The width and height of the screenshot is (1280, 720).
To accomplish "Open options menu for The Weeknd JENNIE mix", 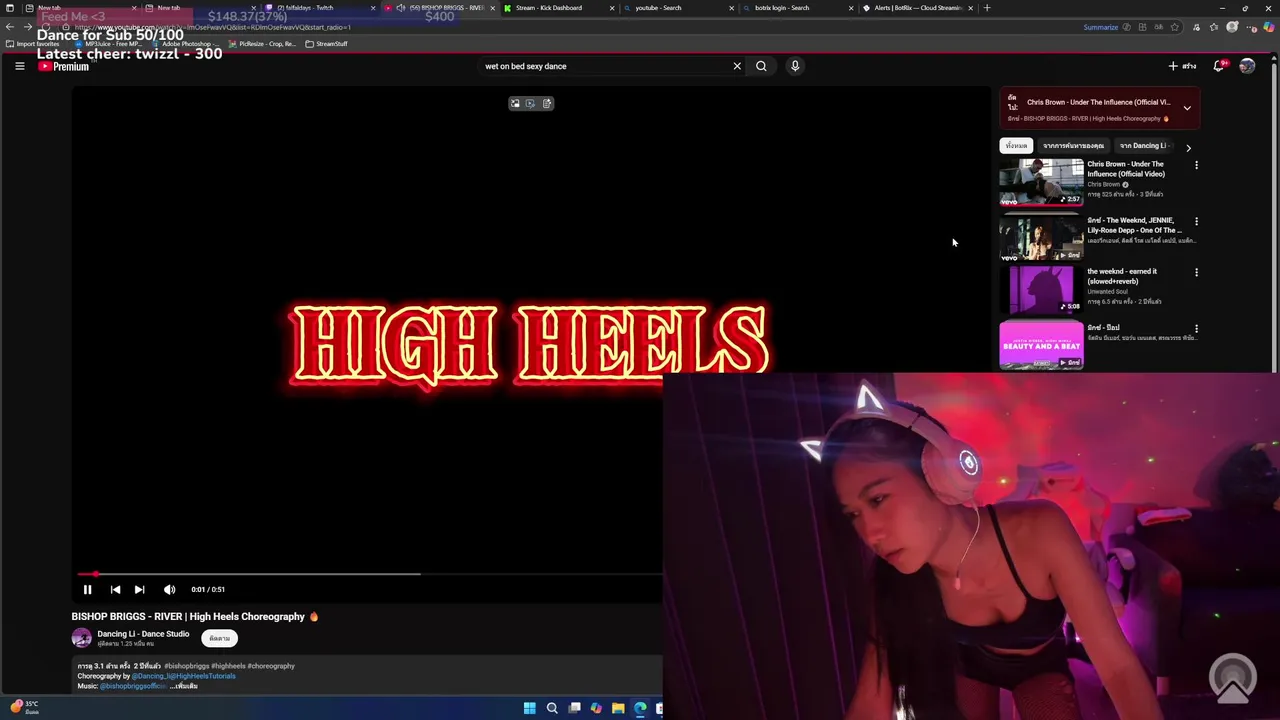I will pos(1196,221).
